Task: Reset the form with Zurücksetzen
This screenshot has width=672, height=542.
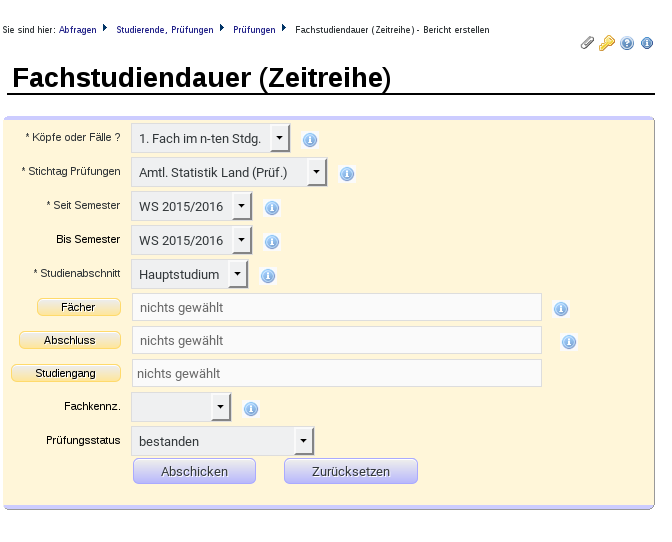Action: pyautogui.click(x=351, y=471)
